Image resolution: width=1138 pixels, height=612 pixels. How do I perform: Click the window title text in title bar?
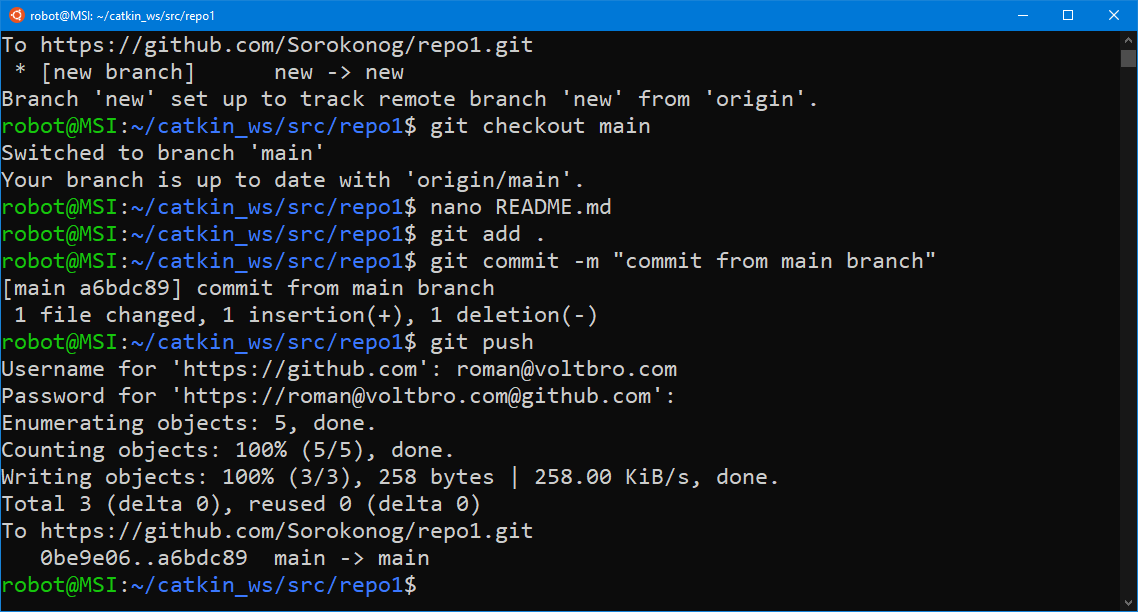point(122,16)
